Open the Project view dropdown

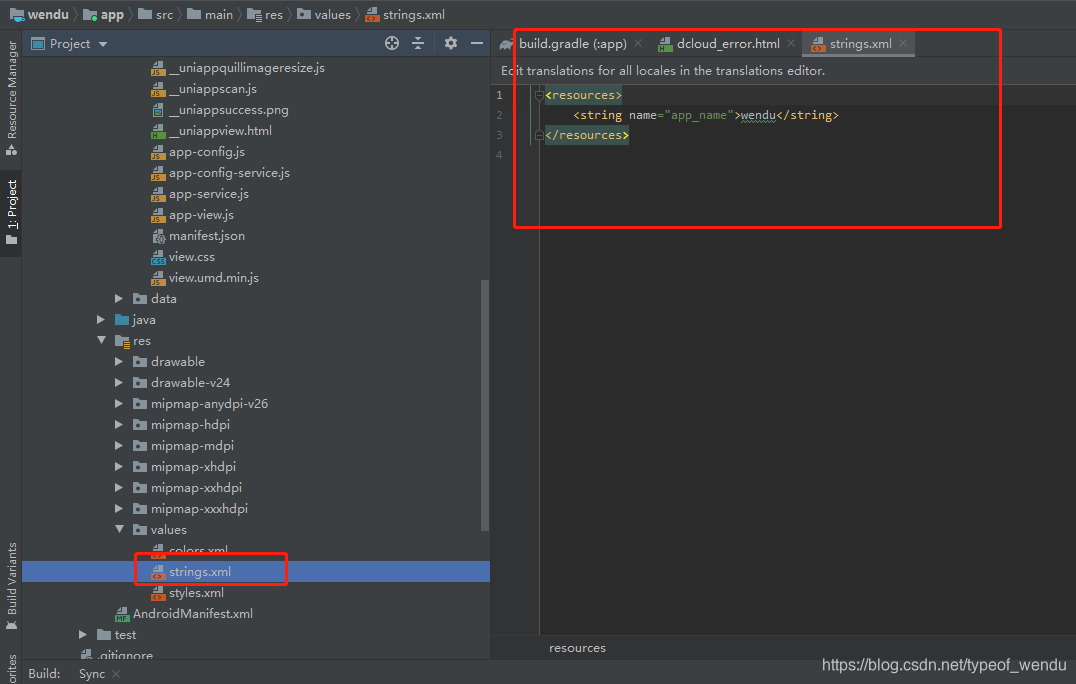[x=103, y=44]
